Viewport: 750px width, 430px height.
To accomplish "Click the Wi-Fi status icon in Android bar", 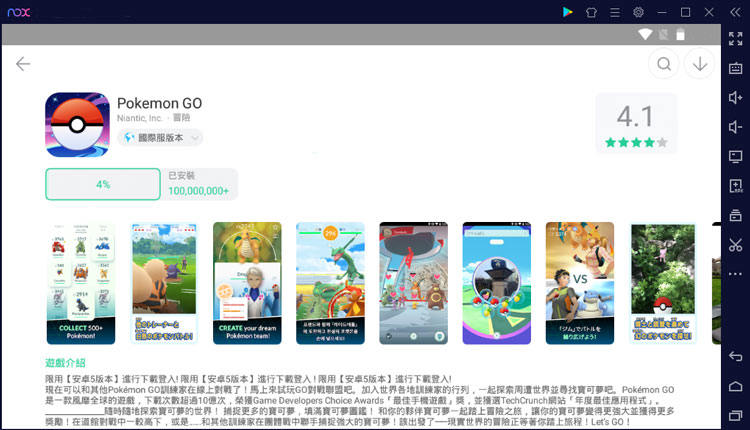I will pyautogui.click(x=645, y=34).
